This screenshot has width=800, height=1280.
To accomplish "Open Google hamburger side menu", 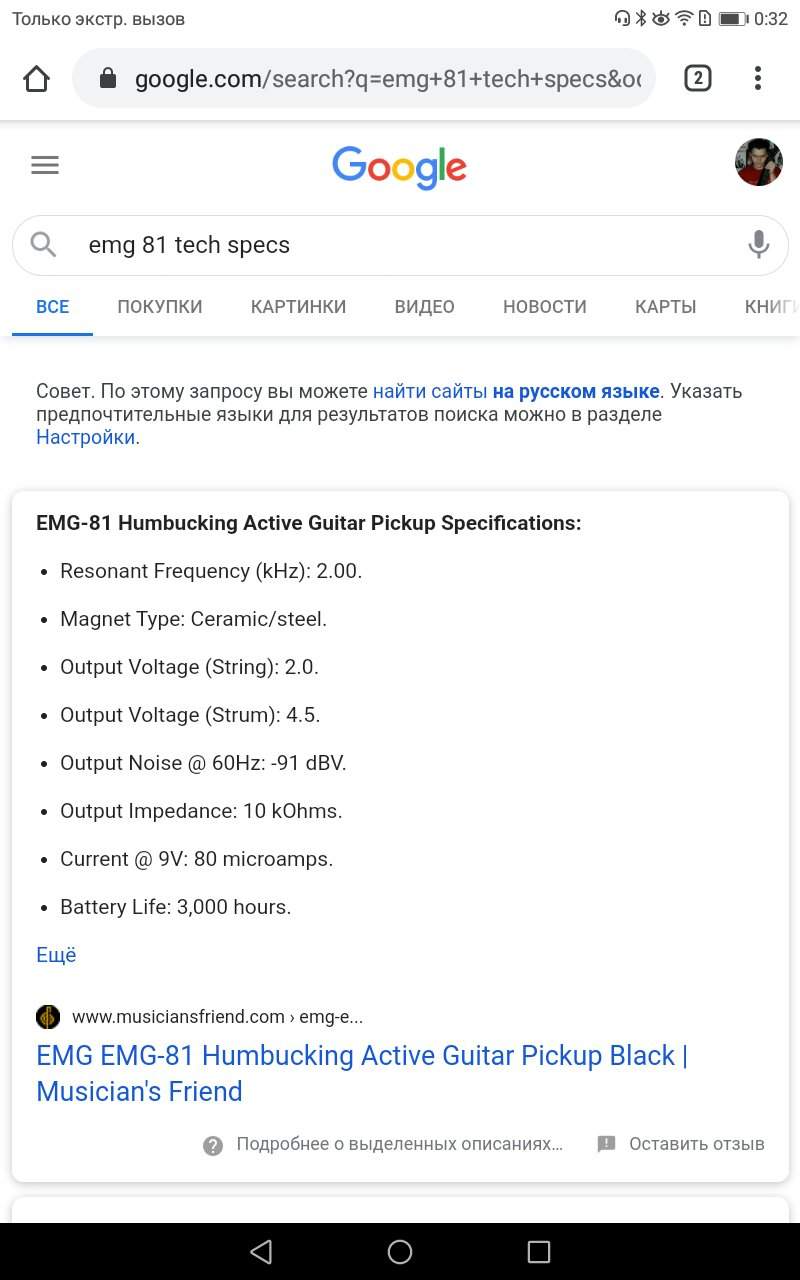I will [45, 166].
